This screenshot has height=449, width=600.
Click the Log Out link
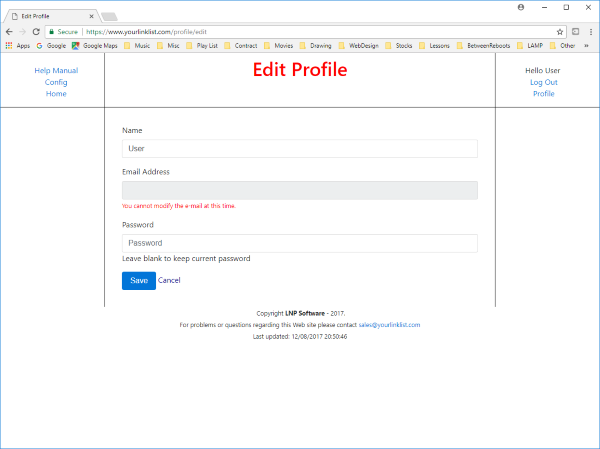(x=543, y=82)
